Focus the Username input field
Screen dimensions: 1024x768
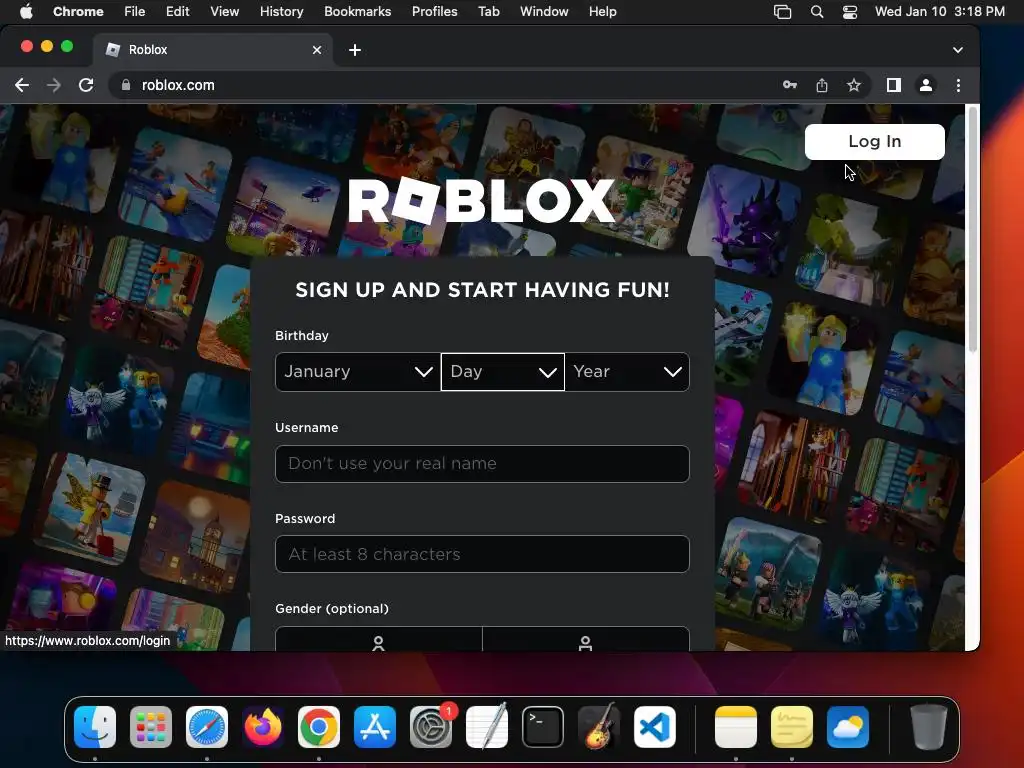click(482, 464)
